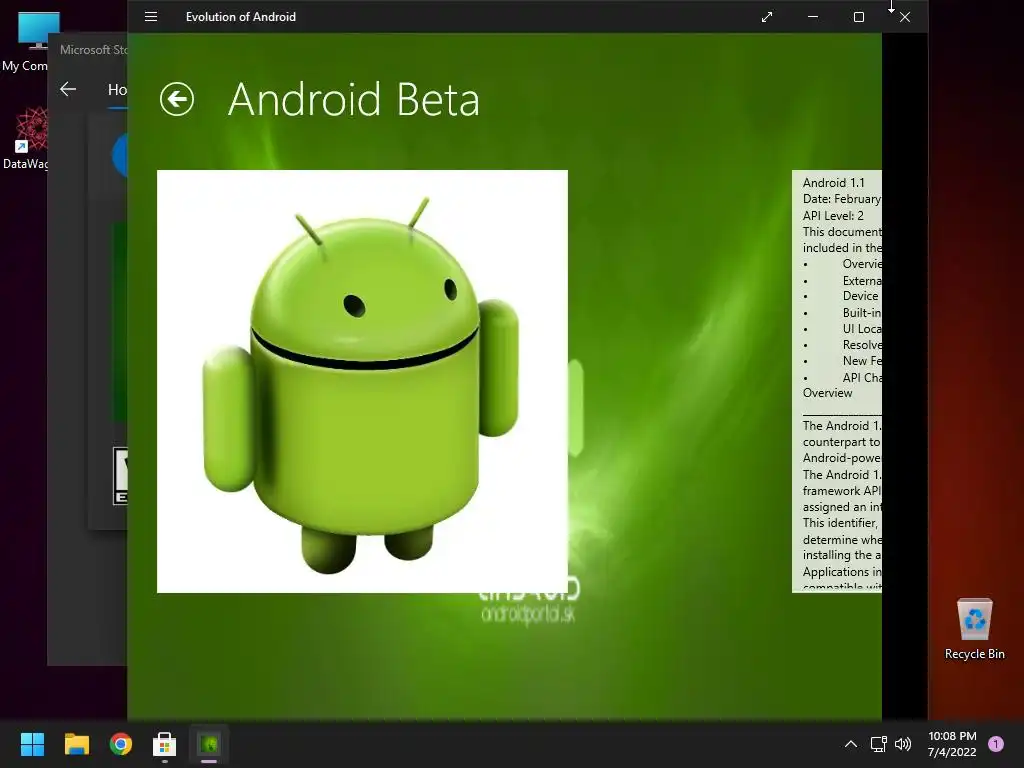1024x768 pixels.
Task: Click the 'Date: February' text line
Action: coord(841,199)
